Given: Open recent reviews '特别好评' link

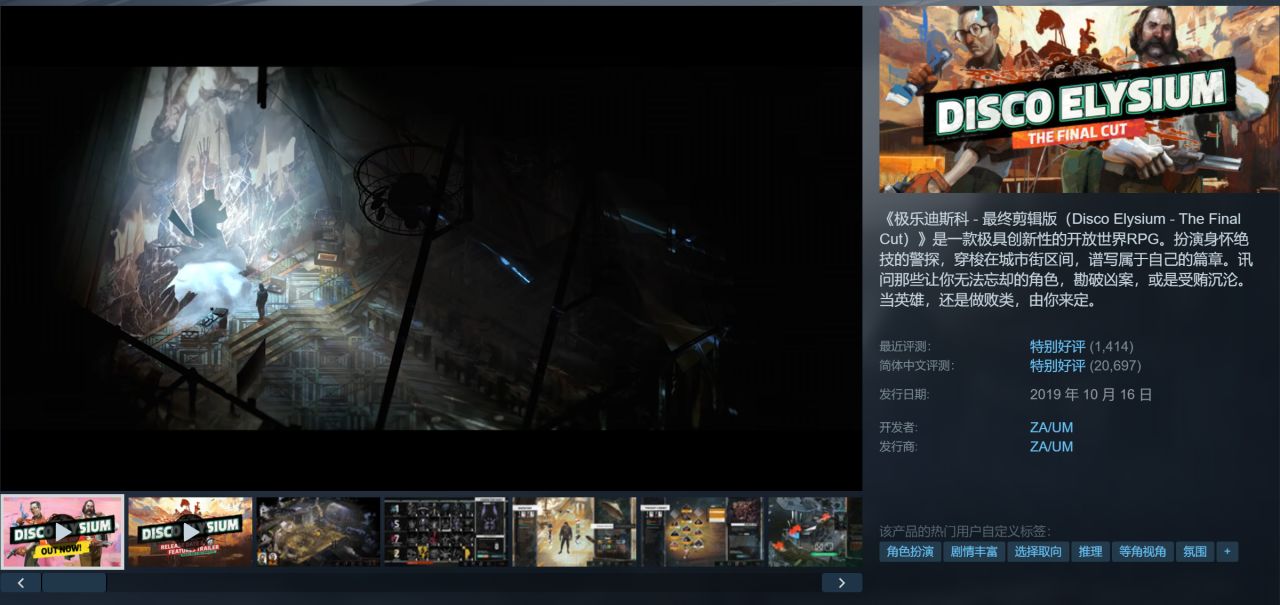Looking at the screenshot, I should pyautogui.click(x=1058, y=346).
